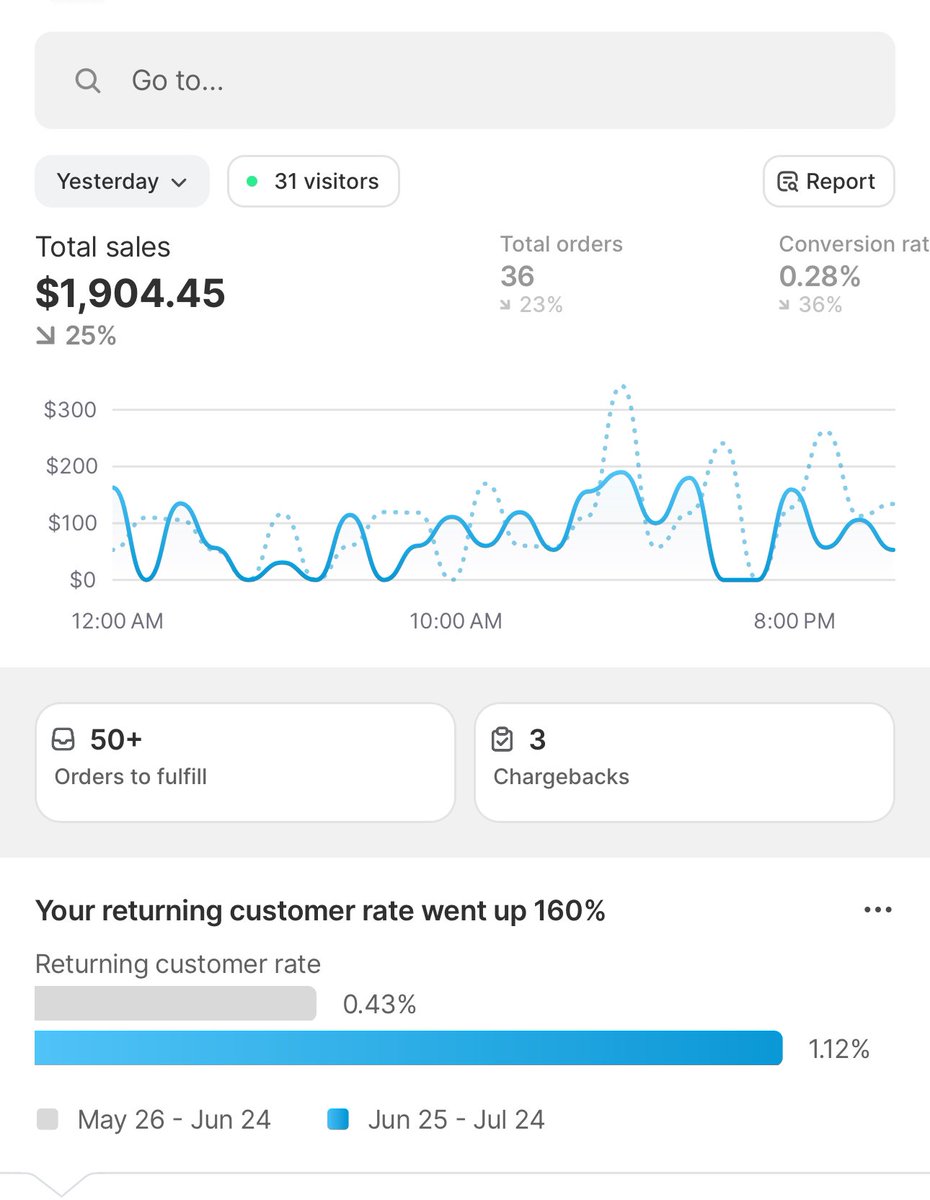
Task: Click the May 26 - Jun 24 legend text
Action: pyautogui.click(x=174, y=1119)
